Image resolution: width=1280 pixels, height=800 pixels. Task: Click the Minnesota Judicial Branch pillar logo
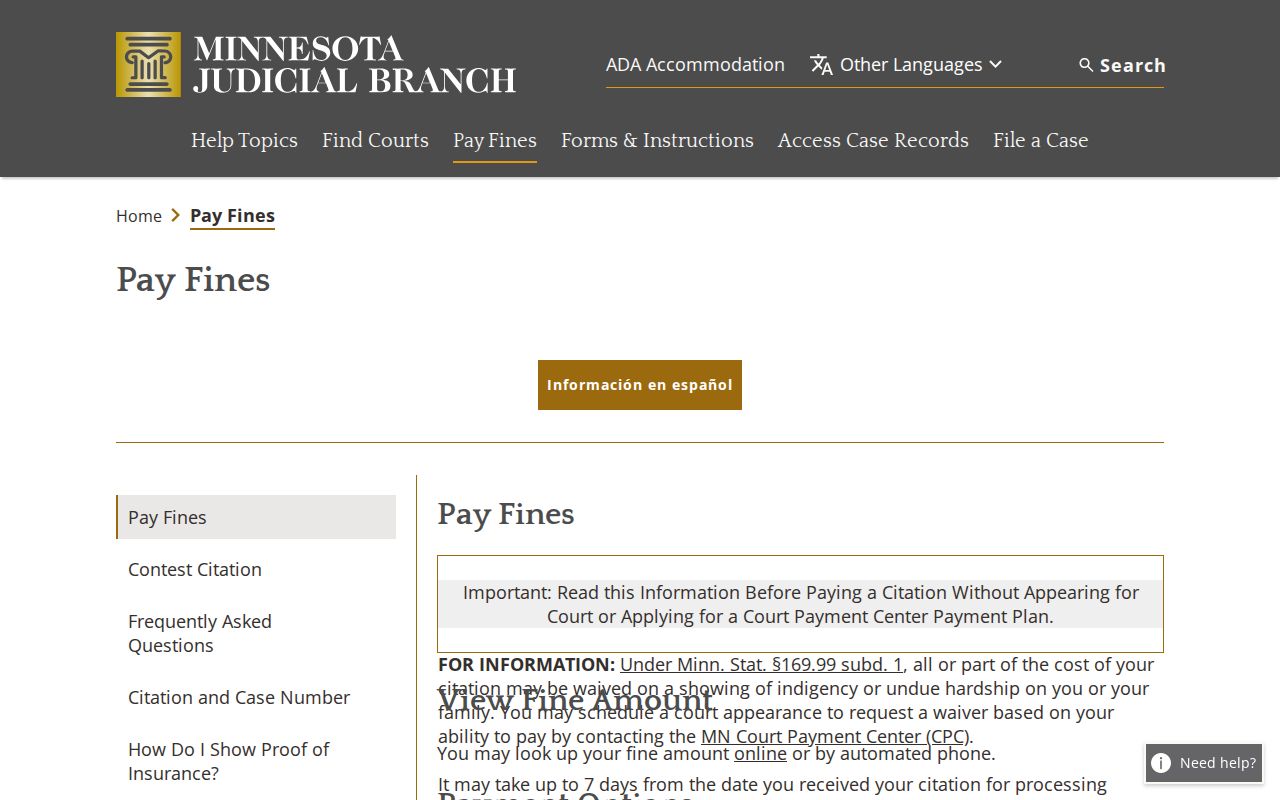pyautogui.click(x=148, y=64)
